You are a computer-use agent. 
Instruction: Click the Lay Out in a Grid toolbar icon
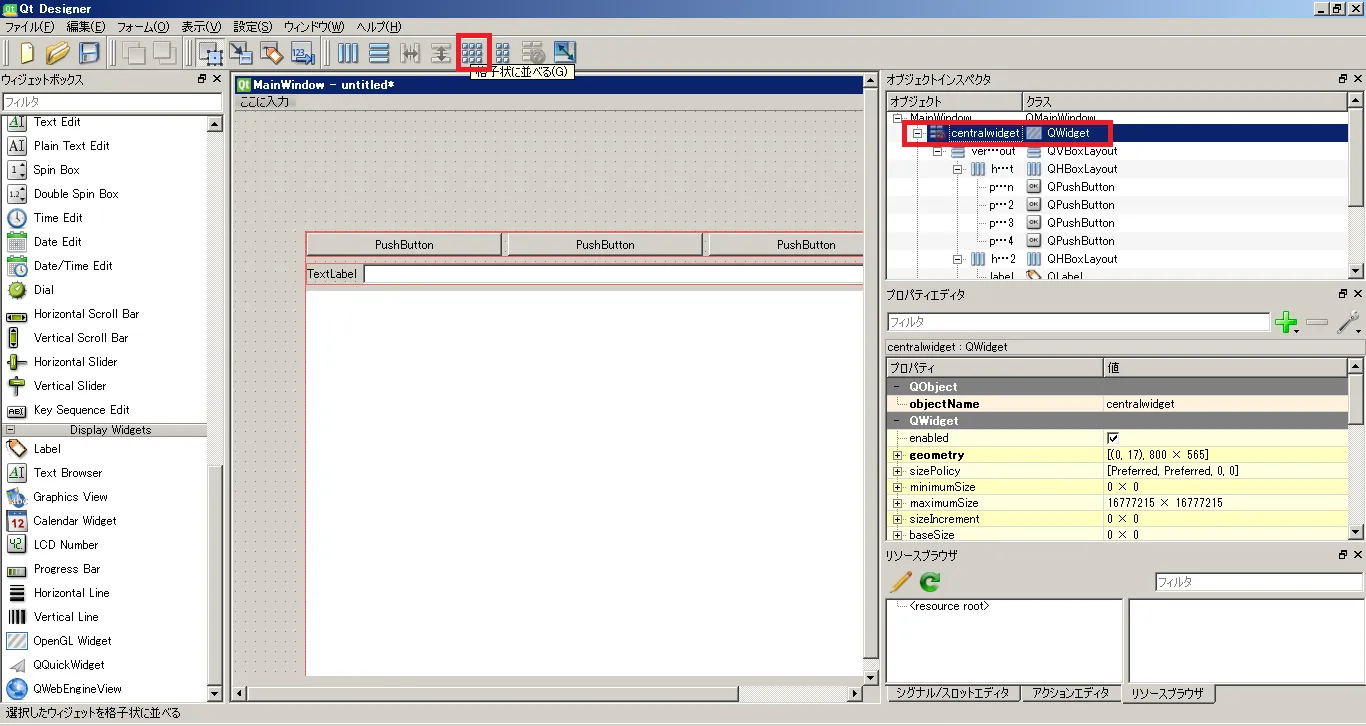[472, 52]
